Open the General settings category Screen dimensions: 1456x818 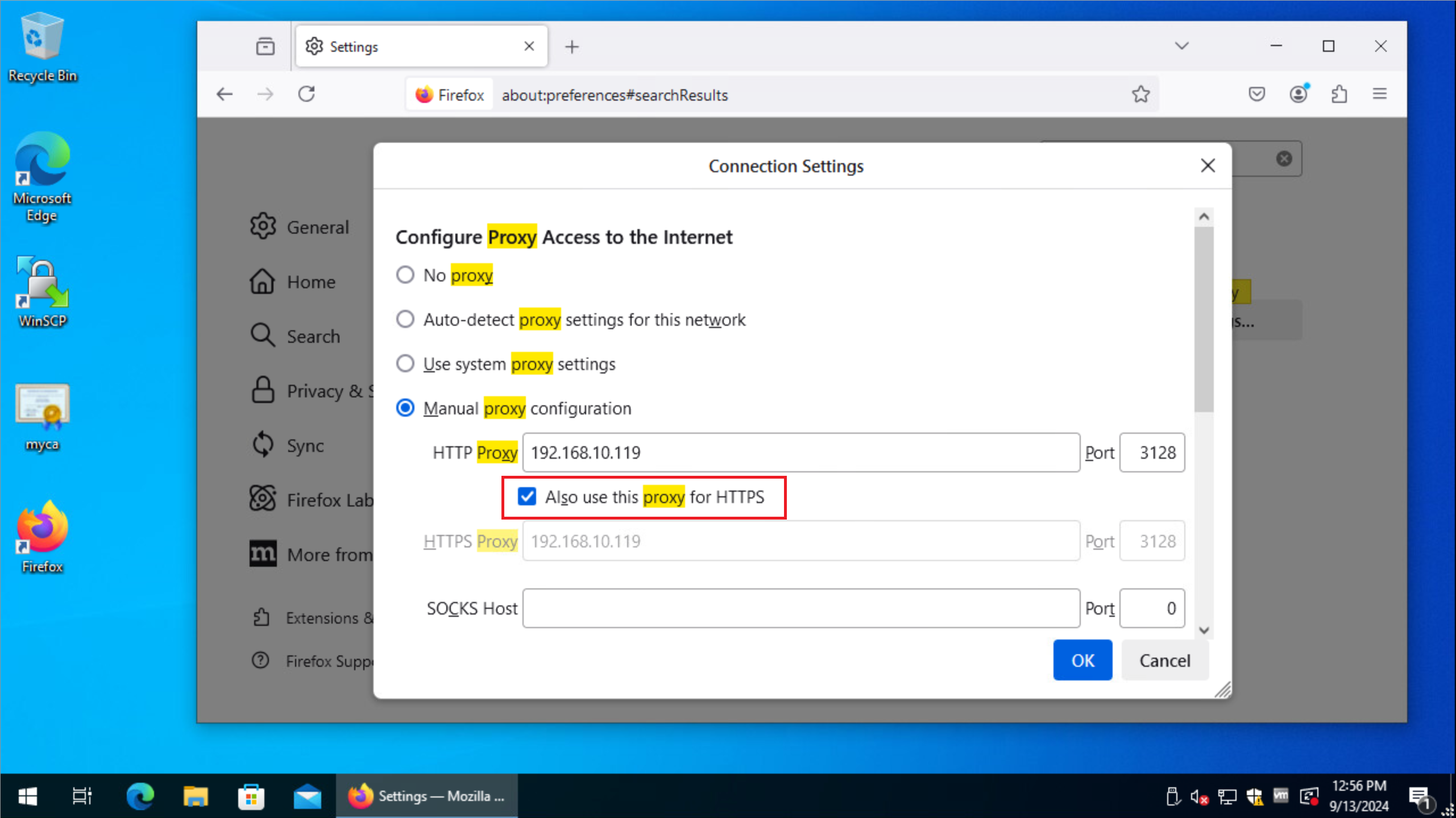300,227
